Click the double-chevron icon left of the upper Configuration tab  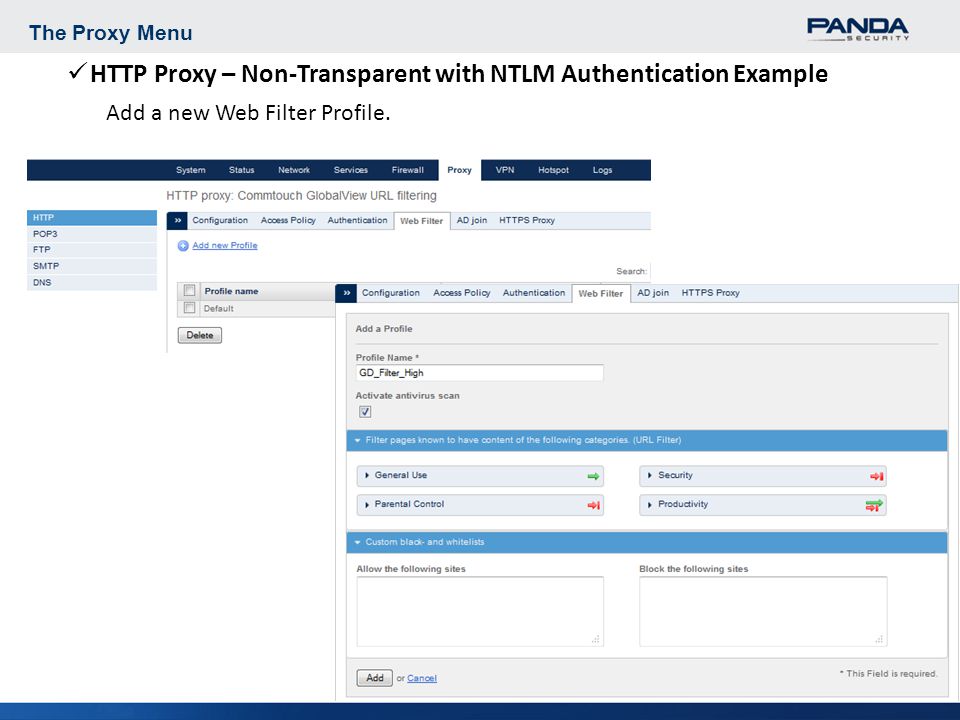[x=178, y=220]
